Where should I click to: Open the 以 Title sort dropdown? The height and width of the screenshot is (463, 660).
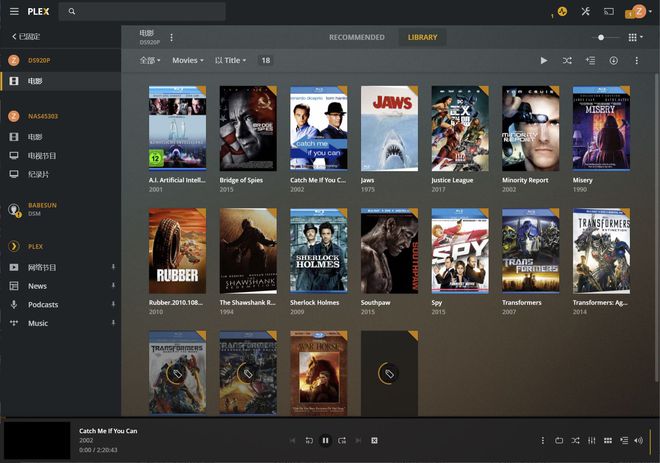click(229, 60)
